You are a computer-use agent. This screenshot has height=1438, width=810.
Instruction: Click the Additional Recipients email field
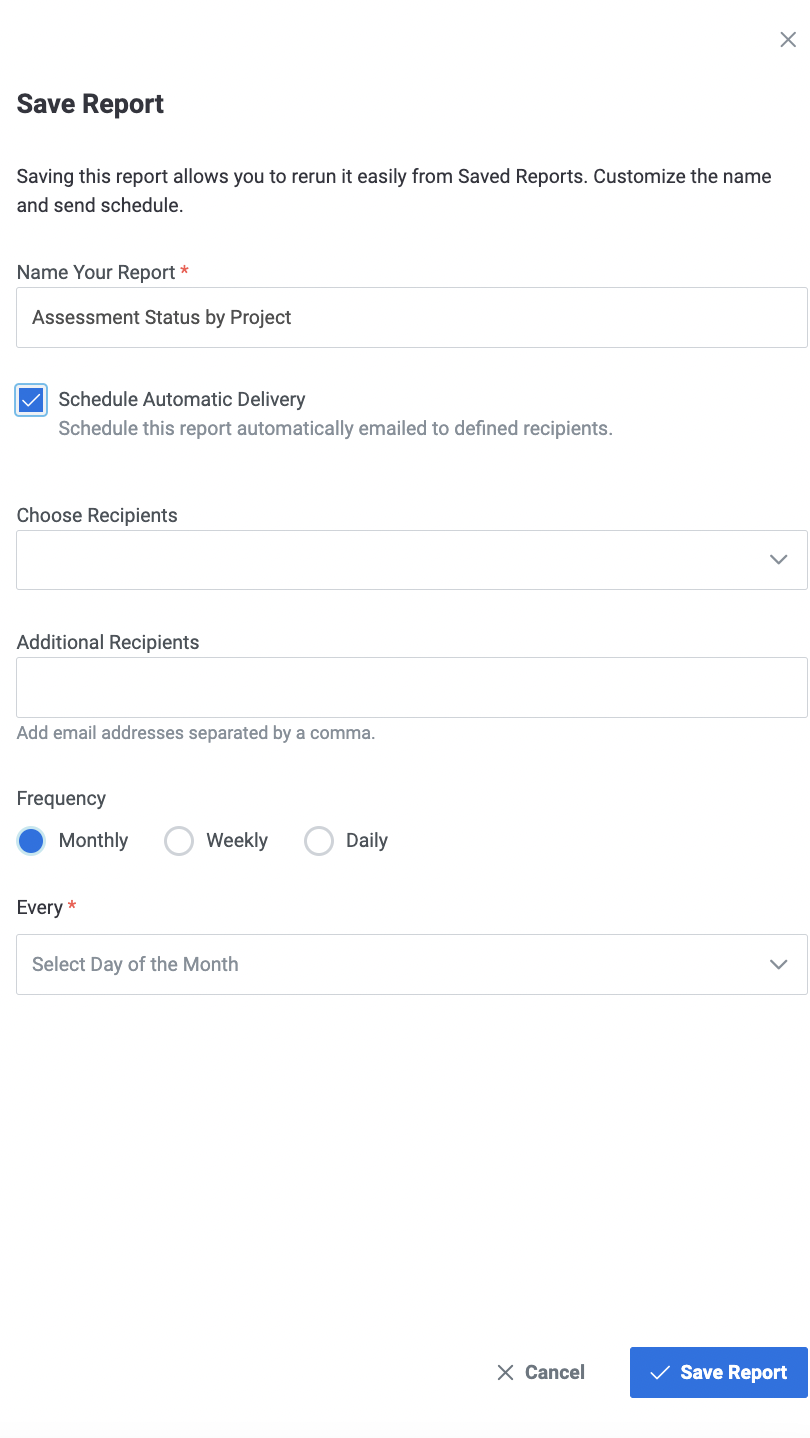pyautogui.click(x=412, y=687)
